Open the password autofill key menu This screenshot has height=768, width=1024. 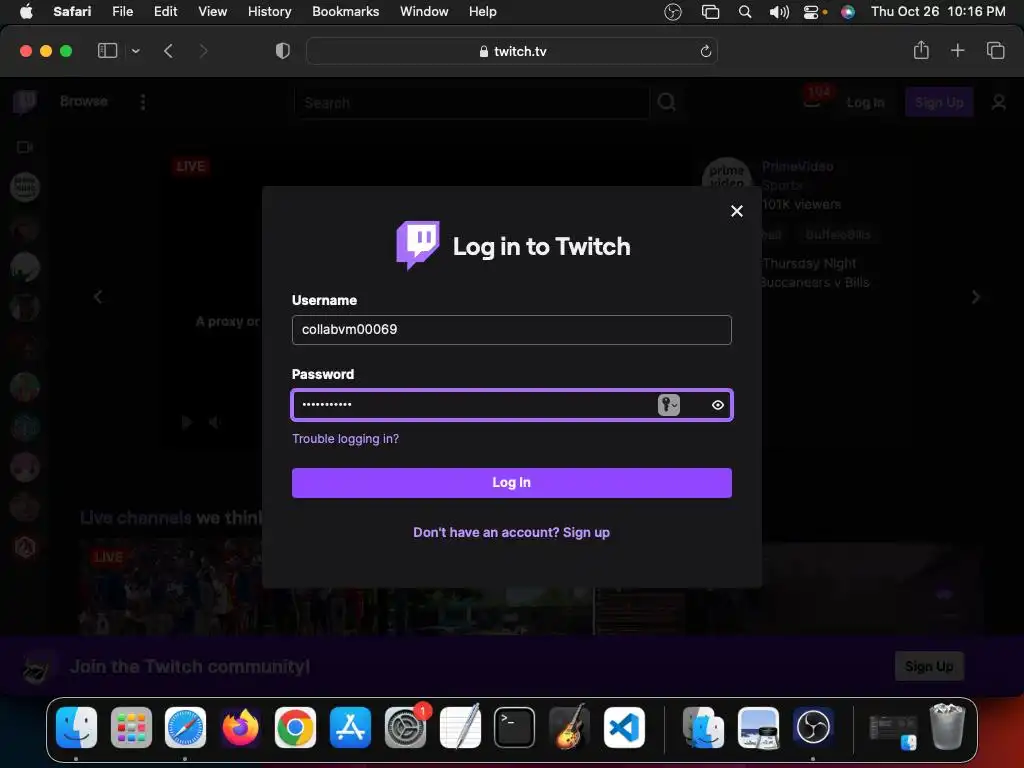pyautogui.click(x=669, y=405)
